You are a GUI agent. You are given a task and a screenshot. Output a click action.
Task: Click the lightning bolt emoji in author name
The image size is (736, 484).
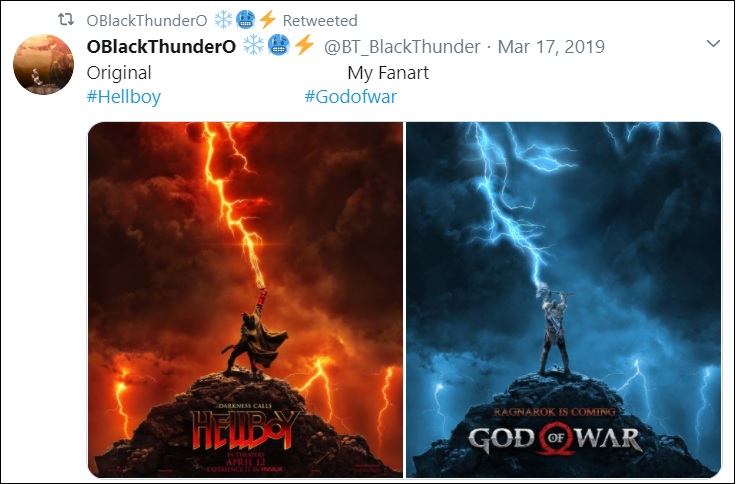[x=304, y=46]
